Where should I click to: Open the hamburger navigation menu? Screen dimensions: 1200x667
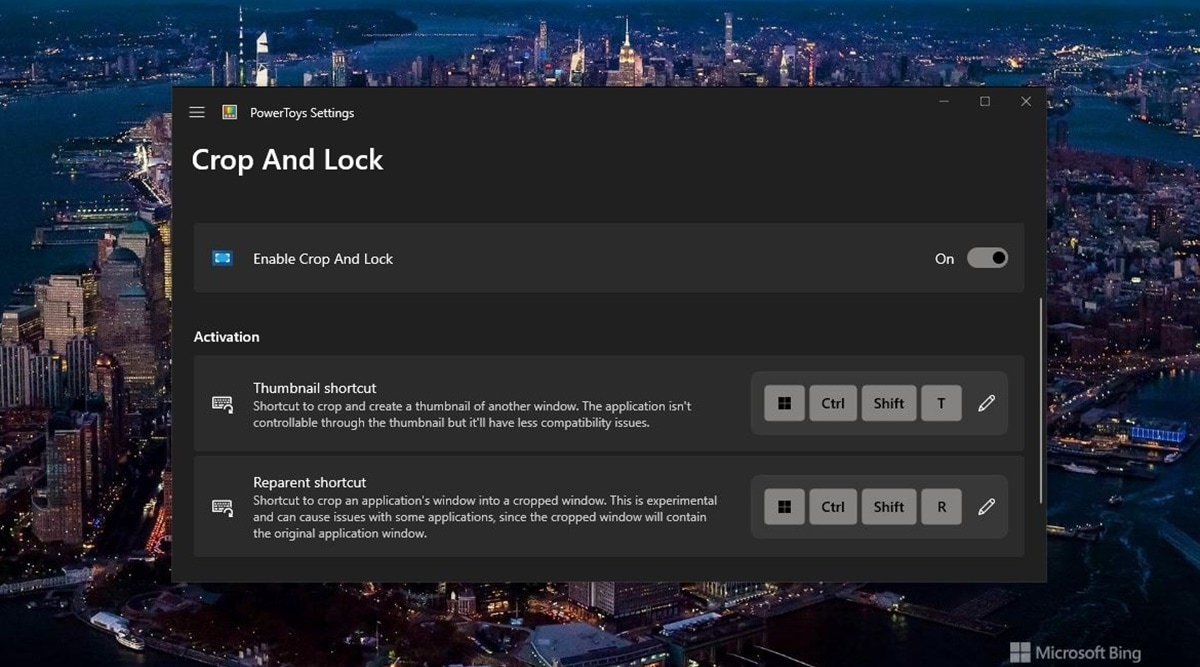[197, 113]
